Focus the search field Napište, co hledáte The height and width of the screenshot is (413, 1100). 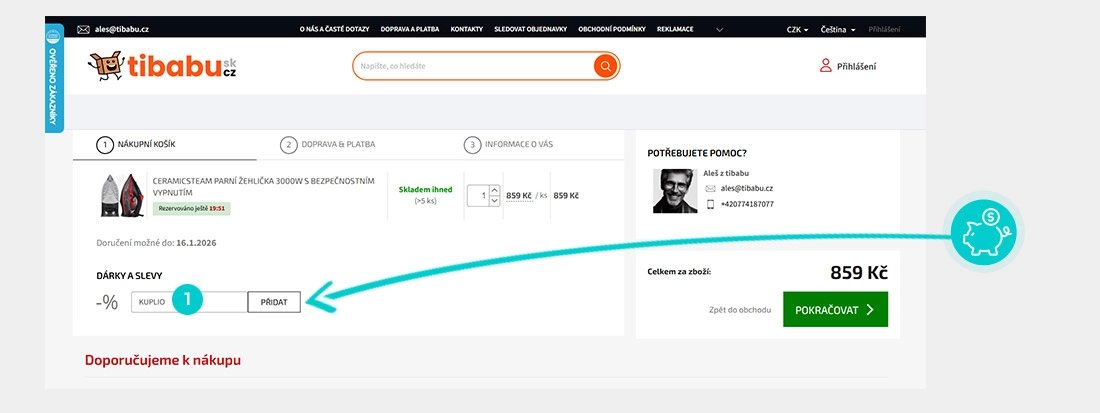(474, 66)
